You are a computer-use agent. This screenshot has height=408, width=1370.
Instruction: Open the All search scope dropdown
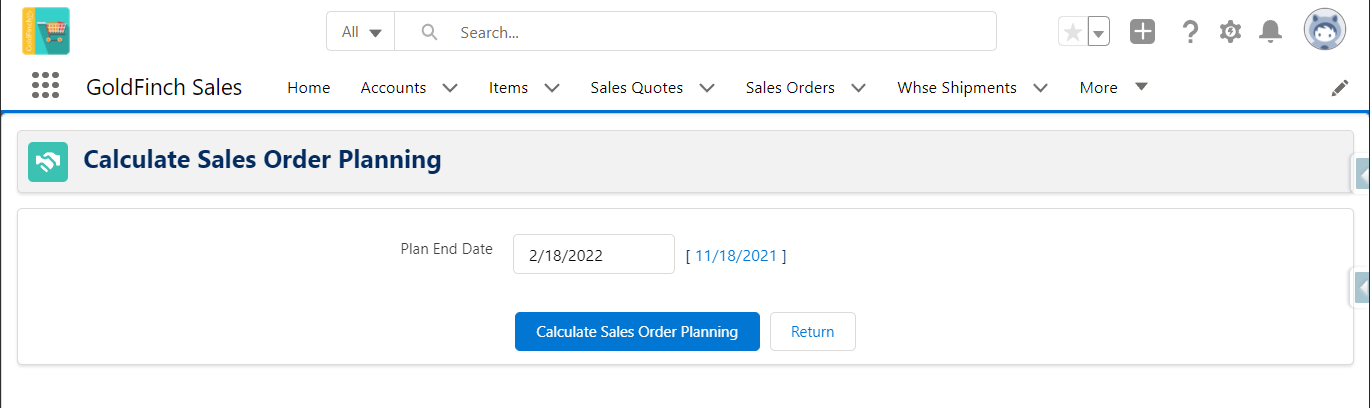[x=361, y=32]
